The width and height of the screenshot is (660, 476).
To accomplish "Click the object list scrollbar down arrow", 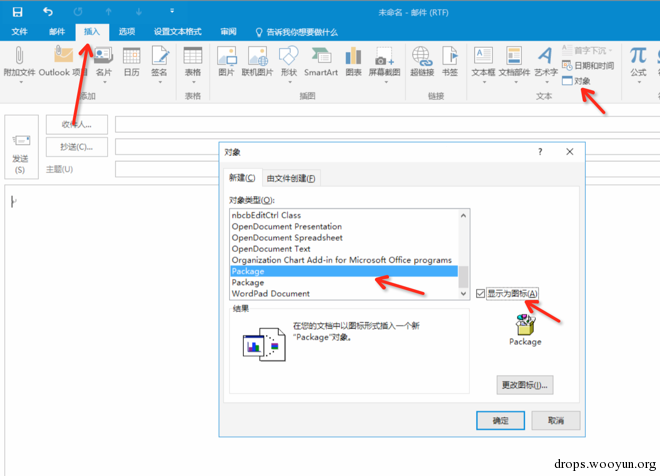I will 463,294.
